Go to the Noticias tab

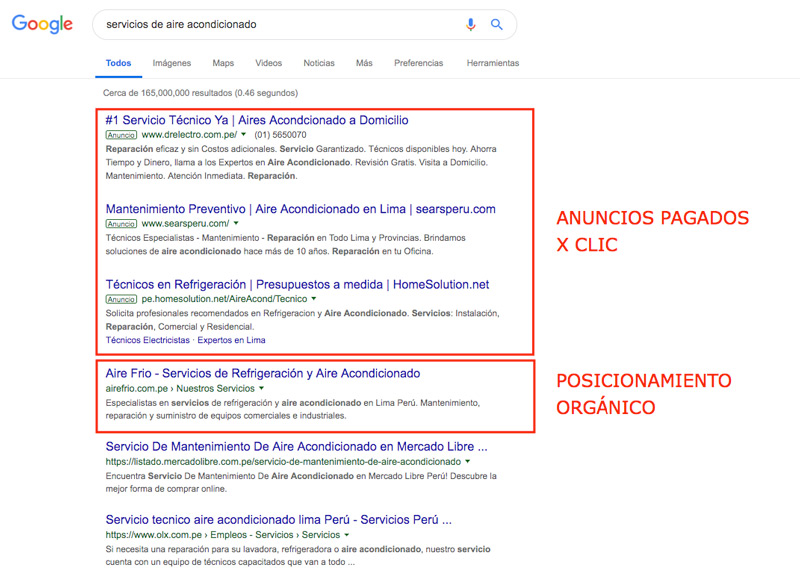click(319, 63)
